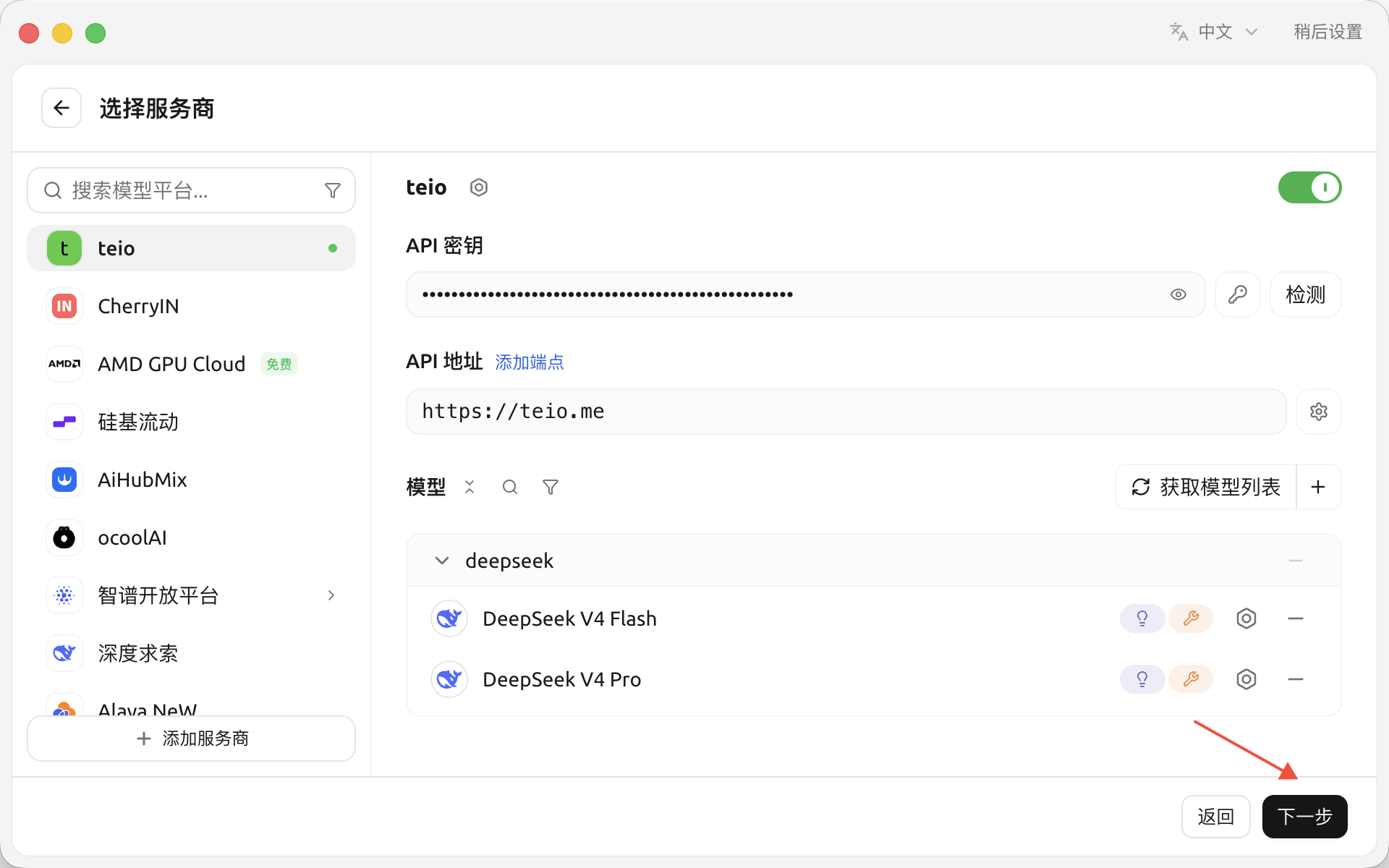
Task: Click the DeepSeek V4 Flash whale logo
Action: click(x=449, y=618)
